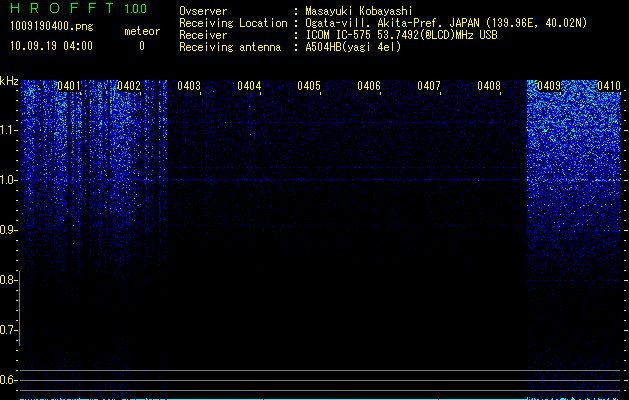Click the HROFFT program title
The width and height of the screenshot is (629, 400).
[62, 8]
